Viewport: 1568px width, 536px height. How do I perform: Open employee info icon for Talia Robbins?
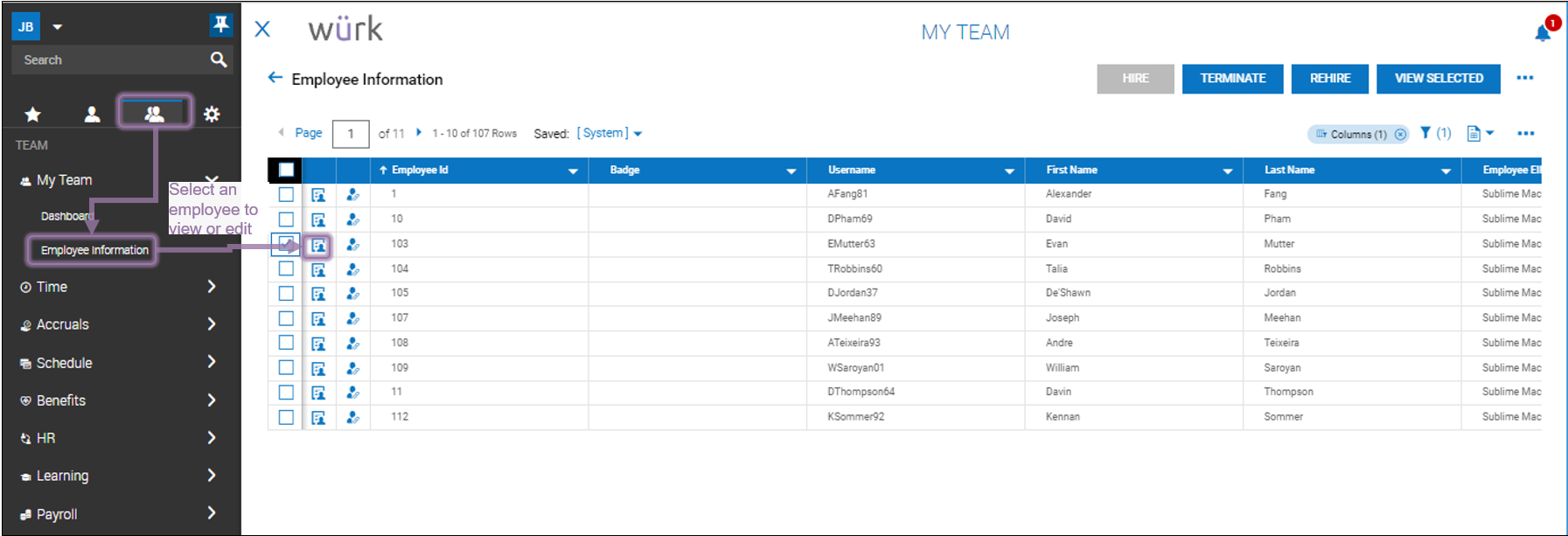(x=318, y=269)
